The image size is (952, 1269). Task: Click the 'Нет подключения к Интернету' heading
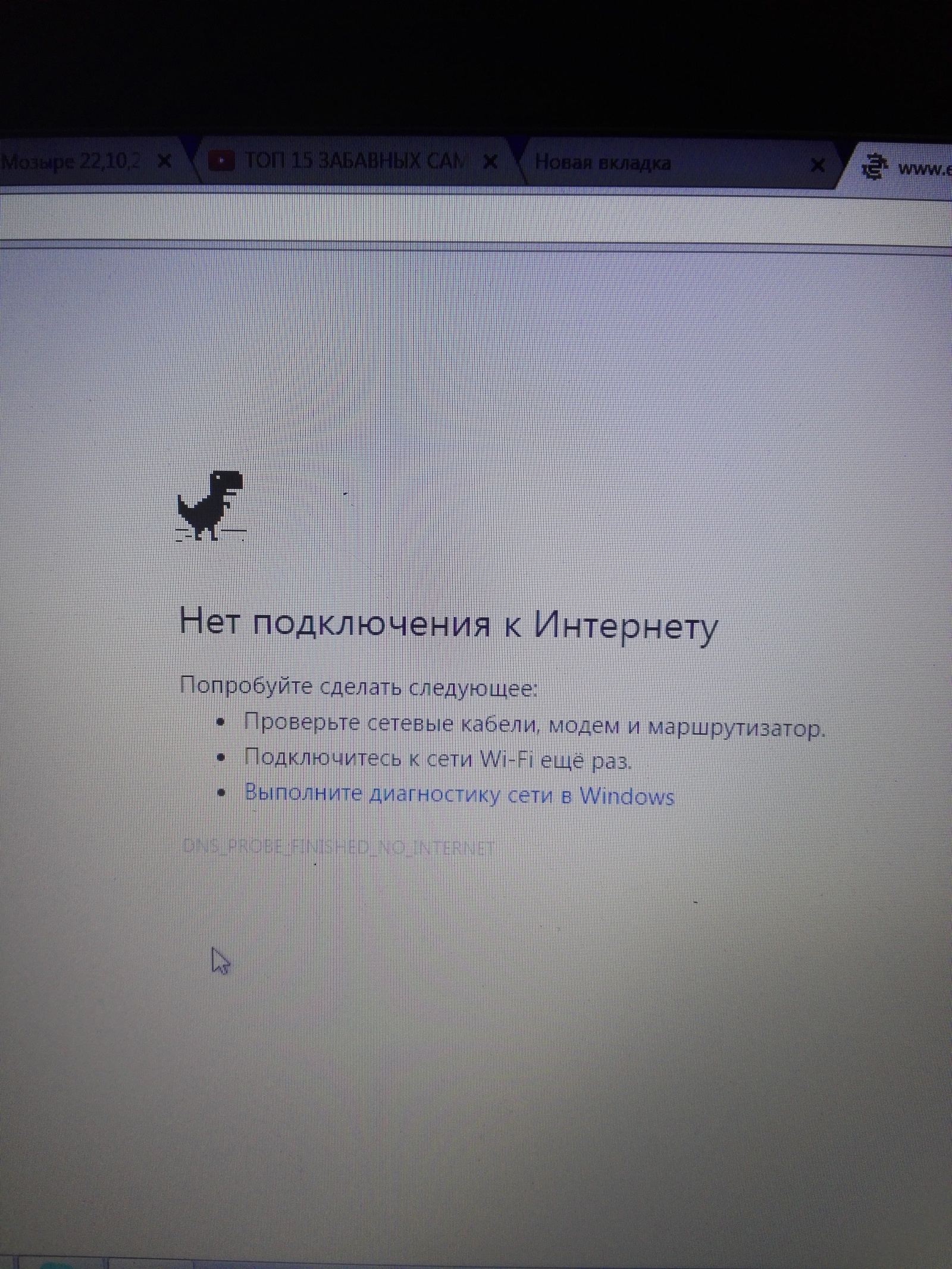coord(449,625)
